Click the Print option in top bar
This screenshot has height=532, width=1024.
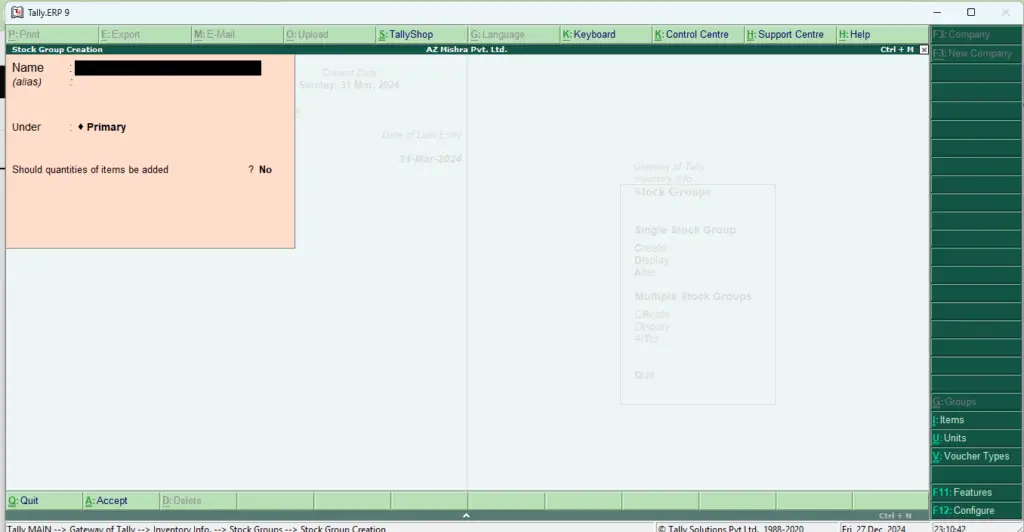[52, 35]
